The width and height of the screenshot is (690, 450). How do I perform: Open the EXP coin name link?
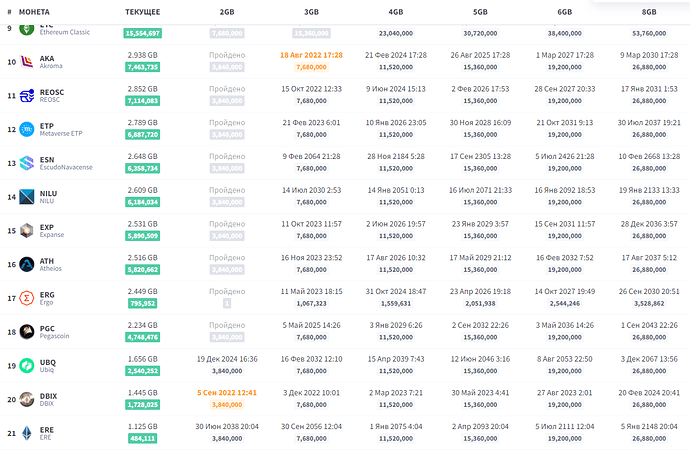tap(47, 227)
